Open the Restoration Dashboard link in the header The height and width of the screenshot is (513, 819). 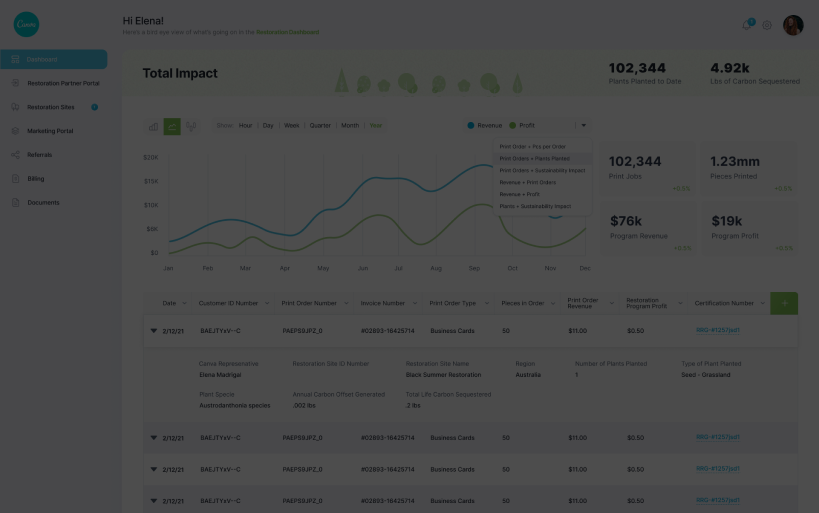click(287, 32)
